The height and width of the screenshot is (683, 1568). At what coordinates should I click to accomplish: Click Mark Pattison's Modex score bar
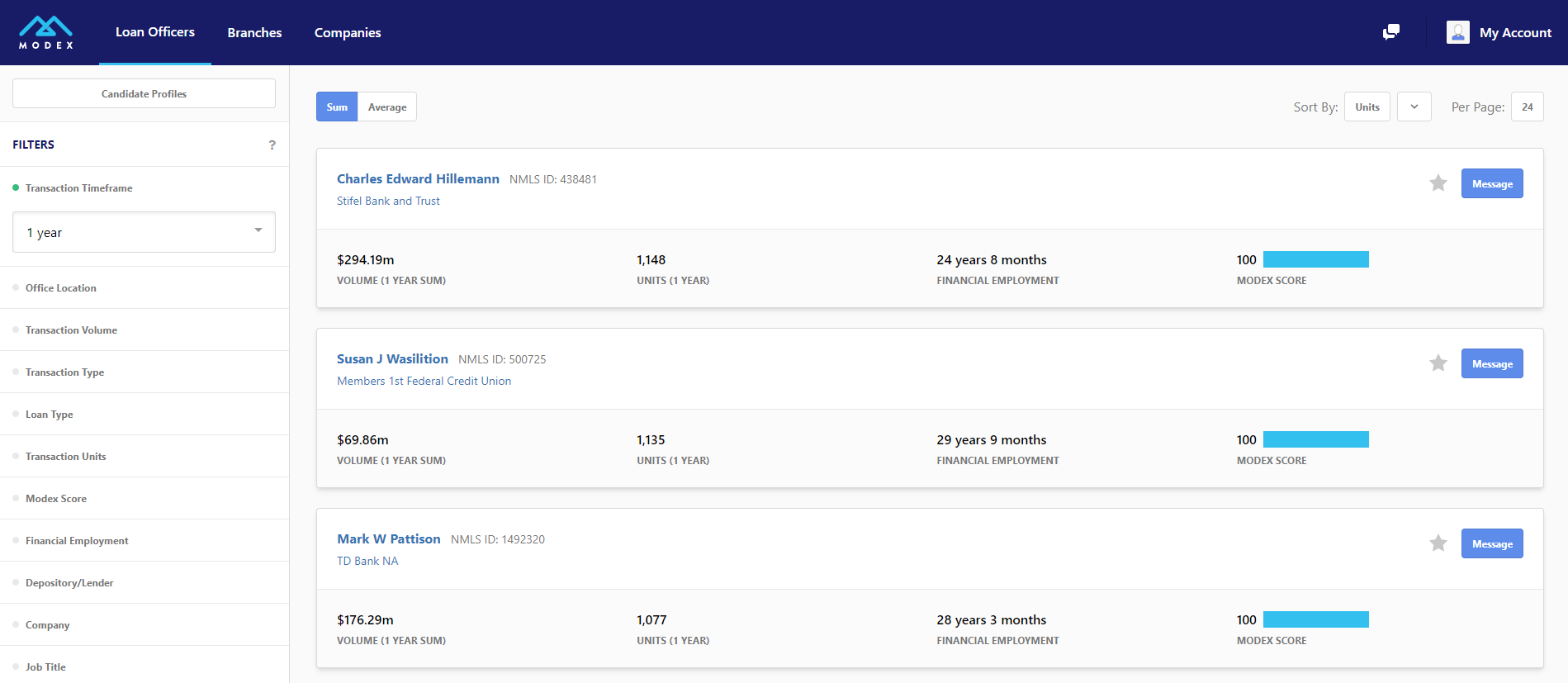(x=1316, y=619)
